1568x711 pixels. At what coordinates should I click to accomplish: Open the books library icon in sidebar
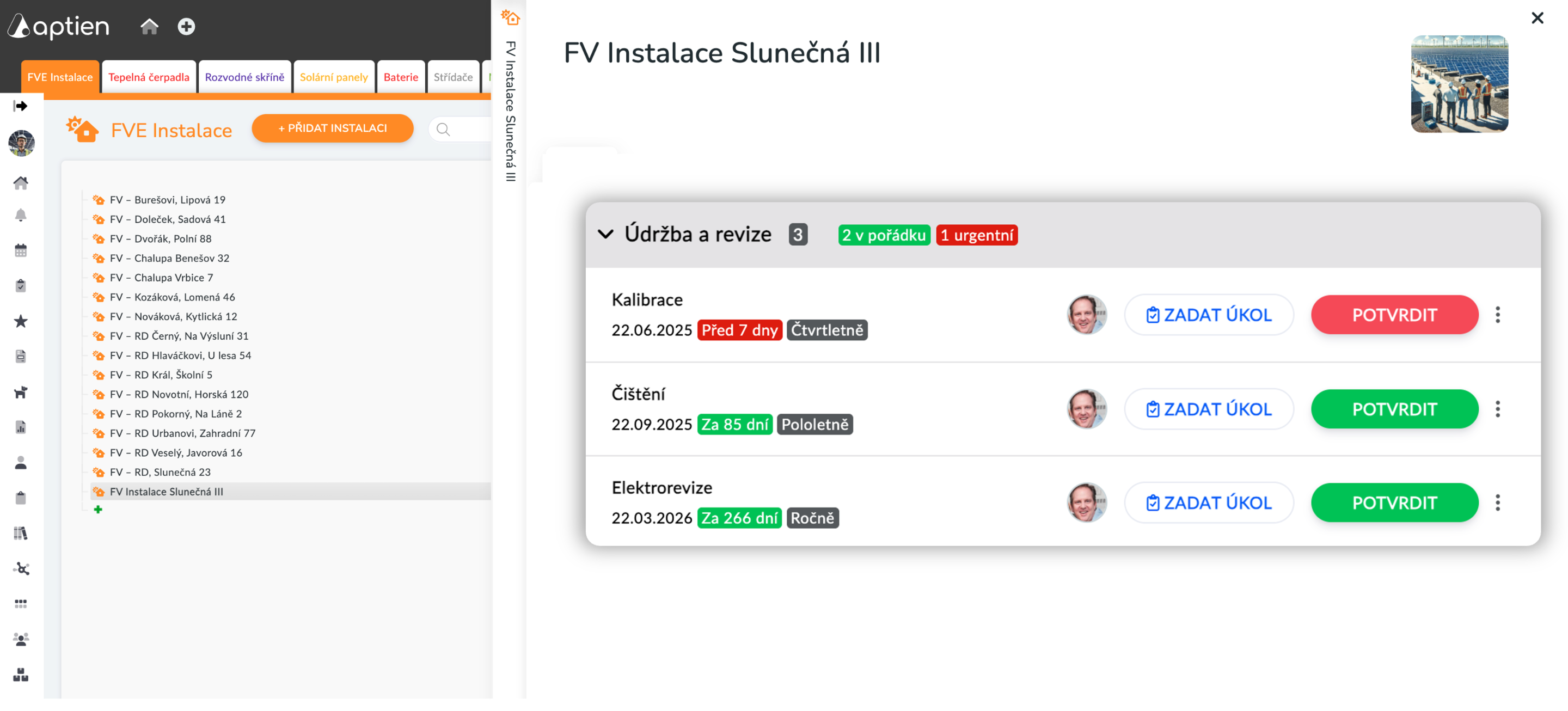pyautogui.click(x=21, y=534)
